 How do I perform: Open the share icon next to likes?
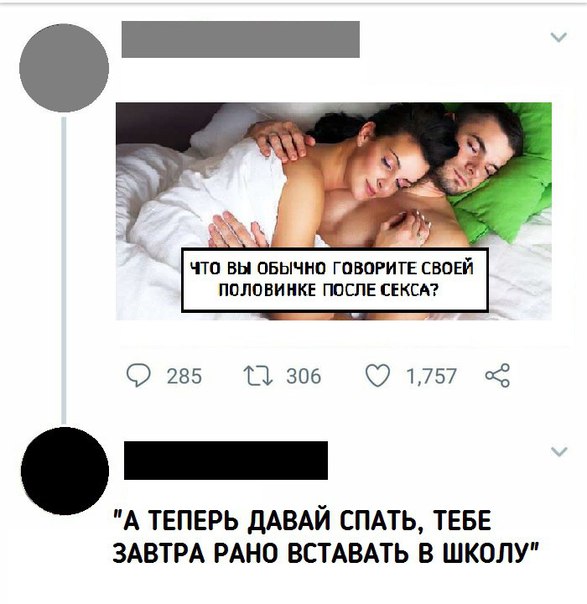498,375
